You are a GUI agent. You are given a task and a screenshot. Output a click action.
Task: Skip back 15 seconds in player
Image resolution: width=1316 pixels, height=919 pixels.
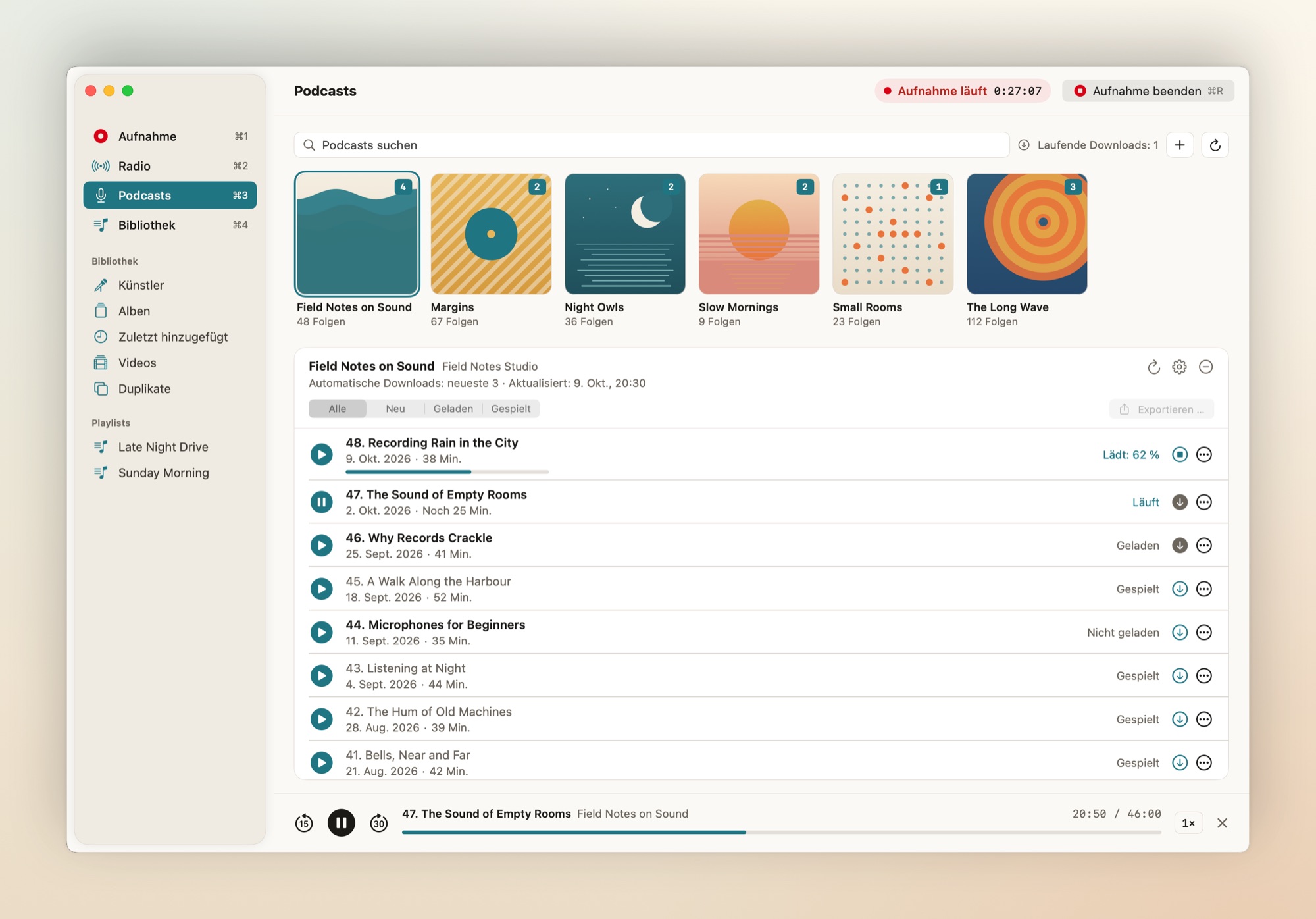pyautogui.click(x=304, y=823)
